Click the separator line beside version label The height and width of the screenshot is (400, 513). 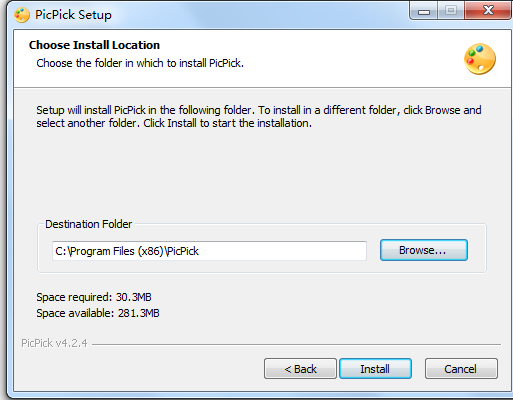(296, 344)
